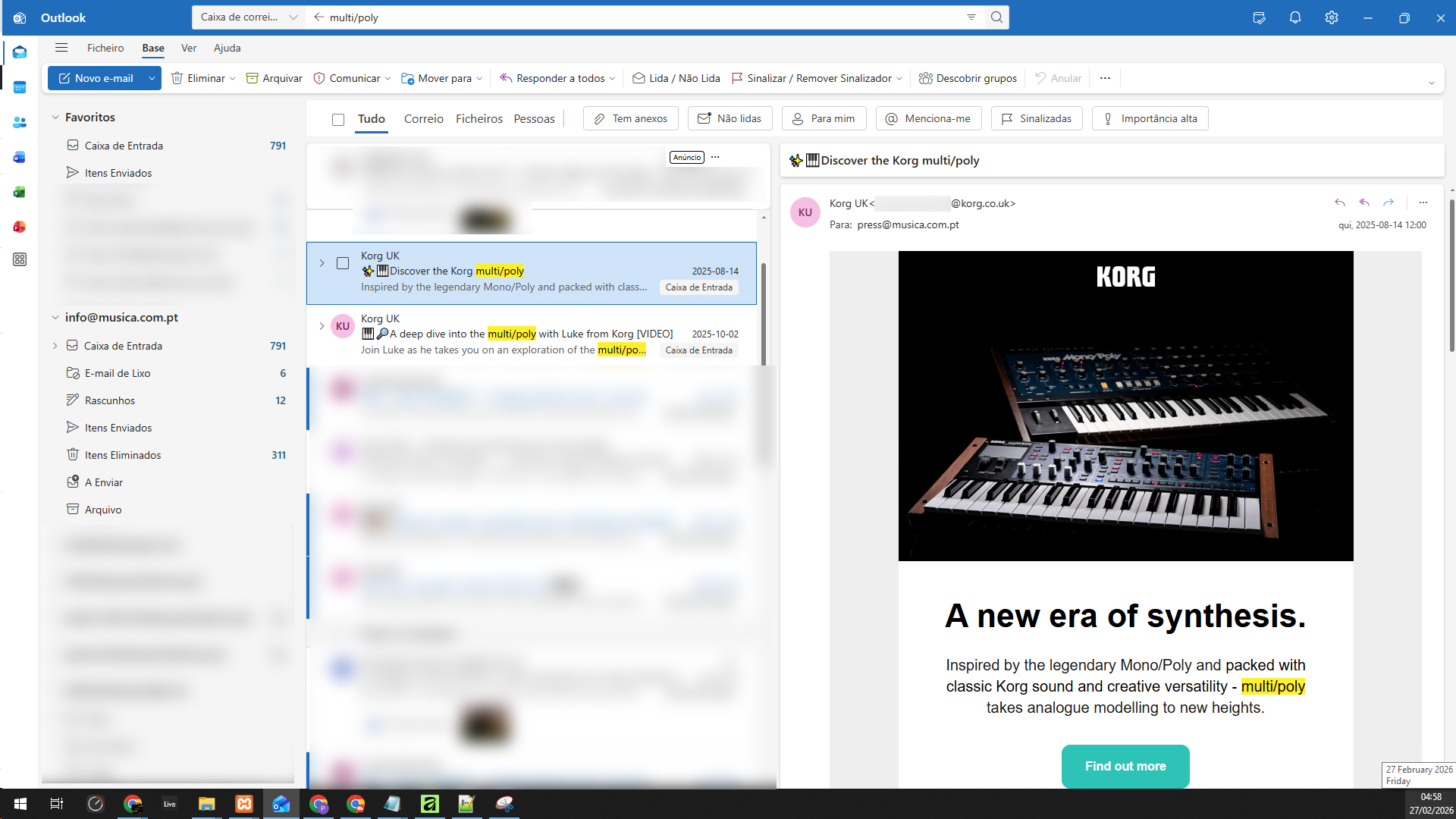Image resolution: width=1456 pixels, height=819 pixels.
Task: Toggle the Tem anexos filter
Action: (630, 118)
